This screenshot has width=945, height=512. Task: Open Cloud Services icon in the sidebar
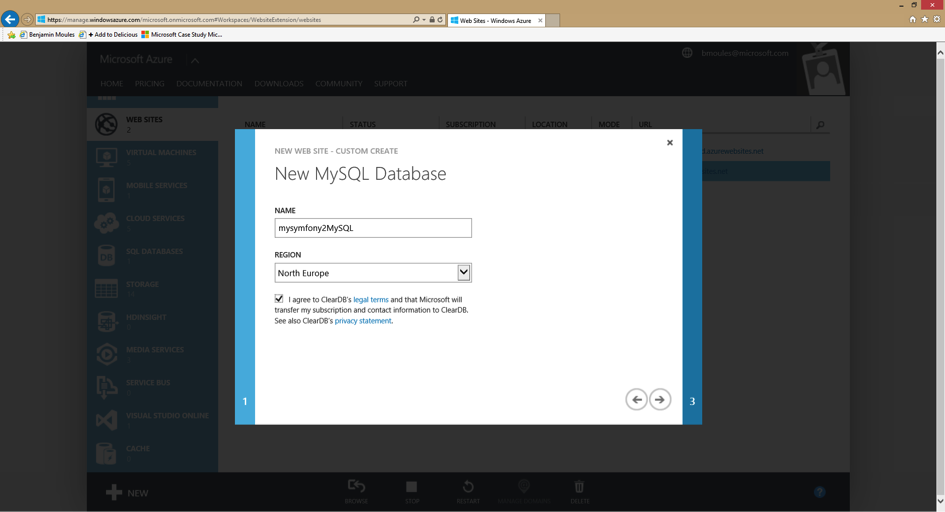click(107, 223)
